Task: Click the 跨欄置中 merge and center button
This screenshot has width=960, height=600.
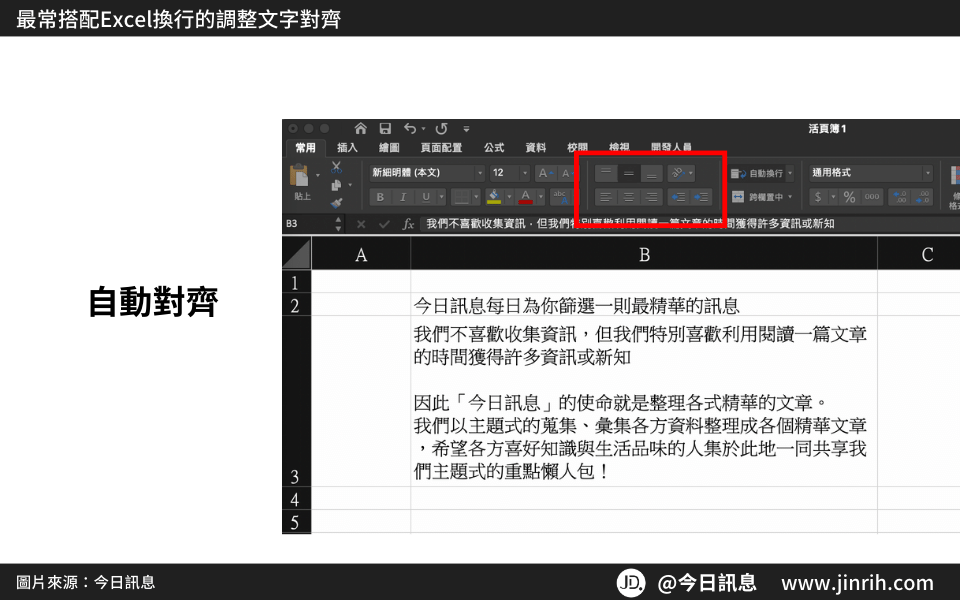Action: click(x=757, y=197)
